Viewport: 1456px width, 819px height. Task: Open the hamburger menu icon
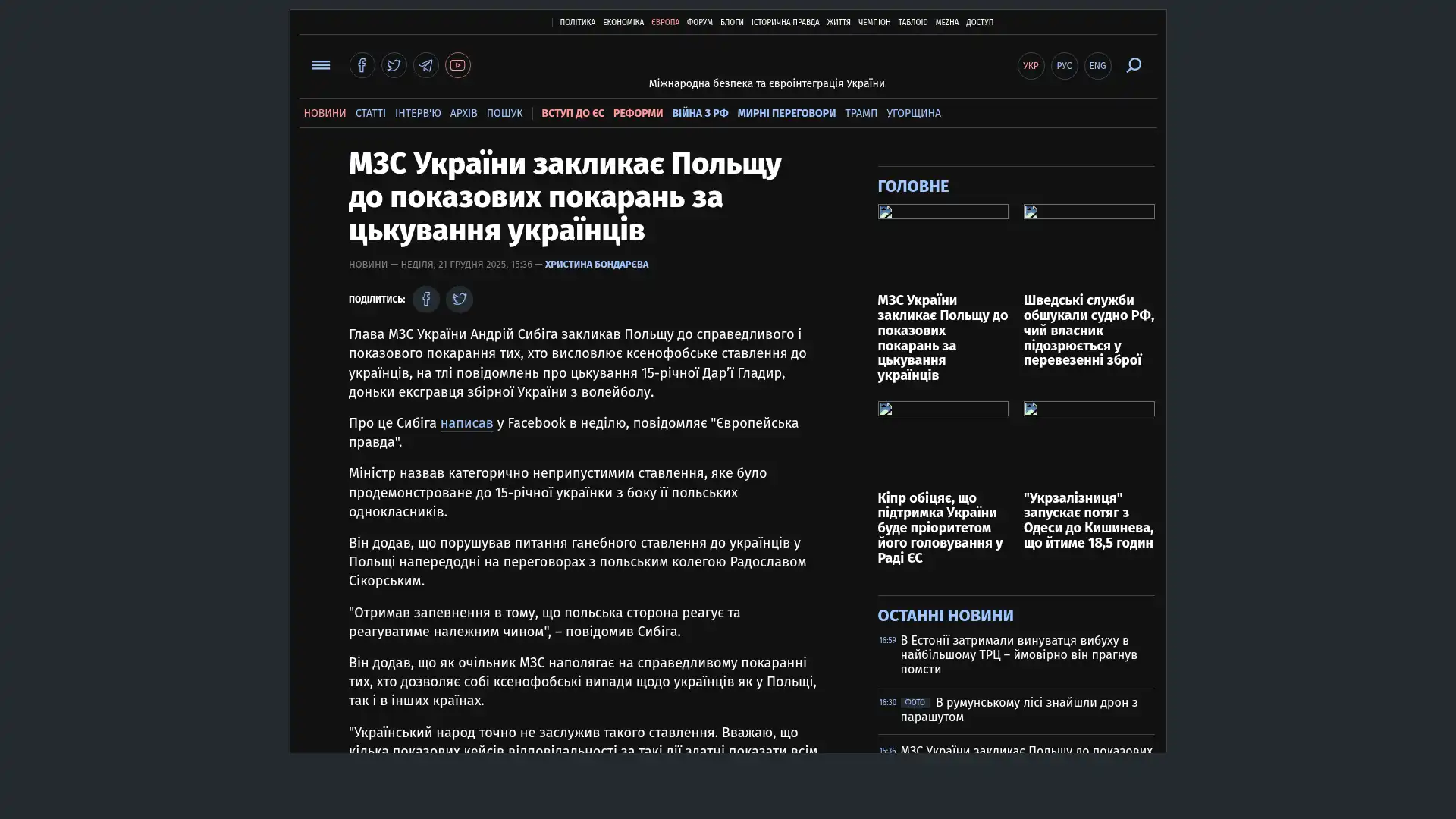click(321, 65)
